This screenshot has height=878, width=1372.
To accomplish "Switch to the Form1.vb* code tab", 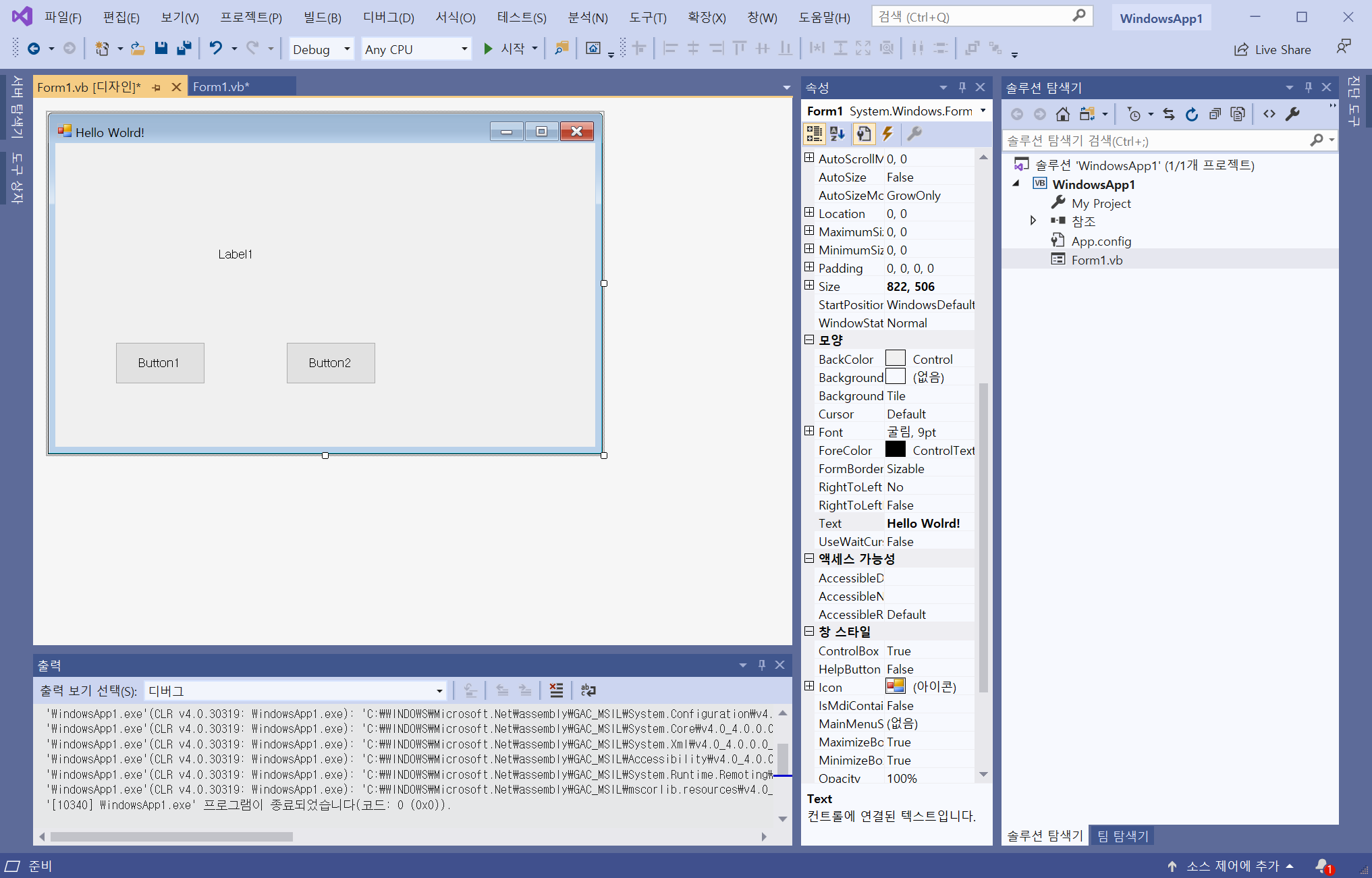I will 221,87.
